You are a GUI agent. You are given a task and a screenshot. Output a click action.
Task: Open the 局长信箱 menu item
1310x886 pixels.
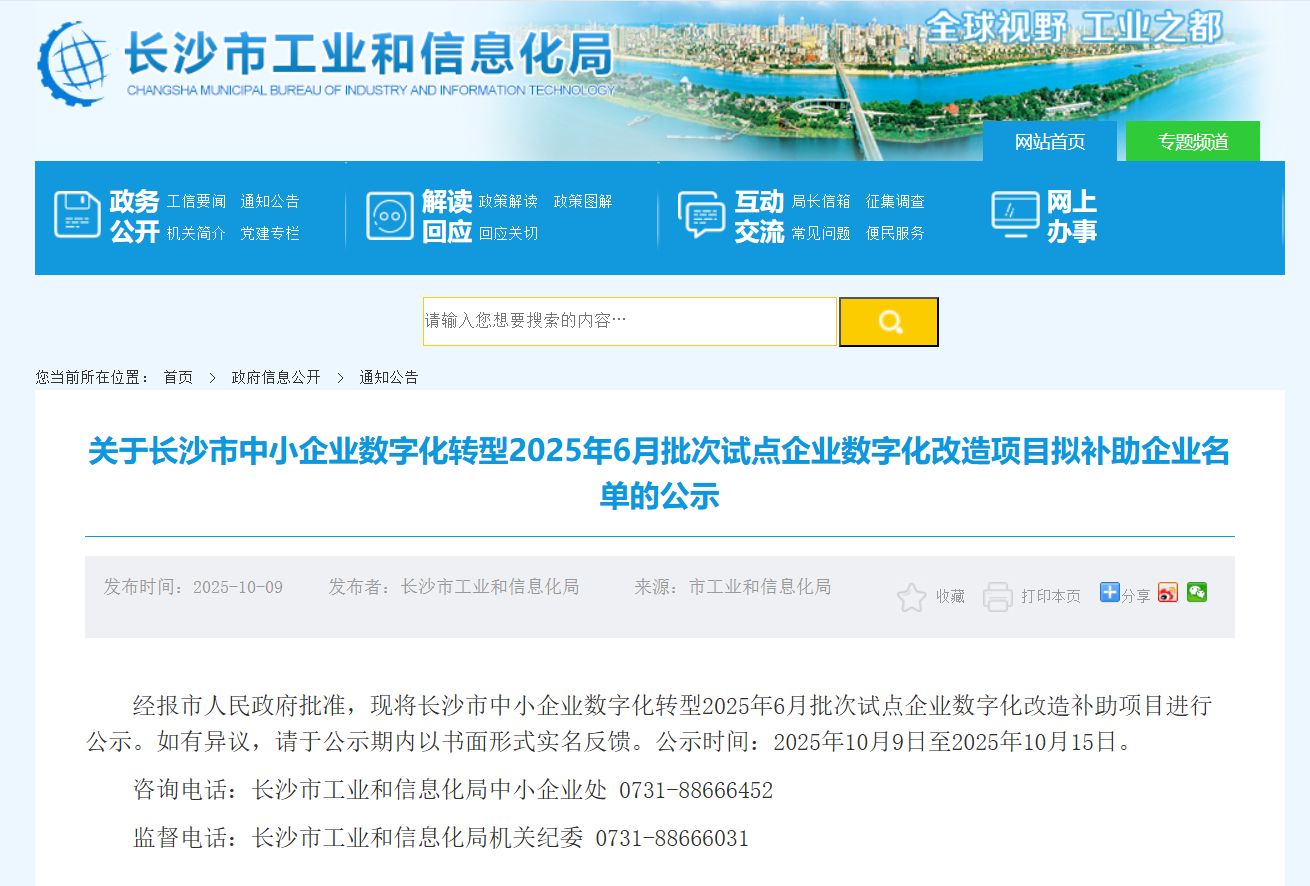coord(819,200)
